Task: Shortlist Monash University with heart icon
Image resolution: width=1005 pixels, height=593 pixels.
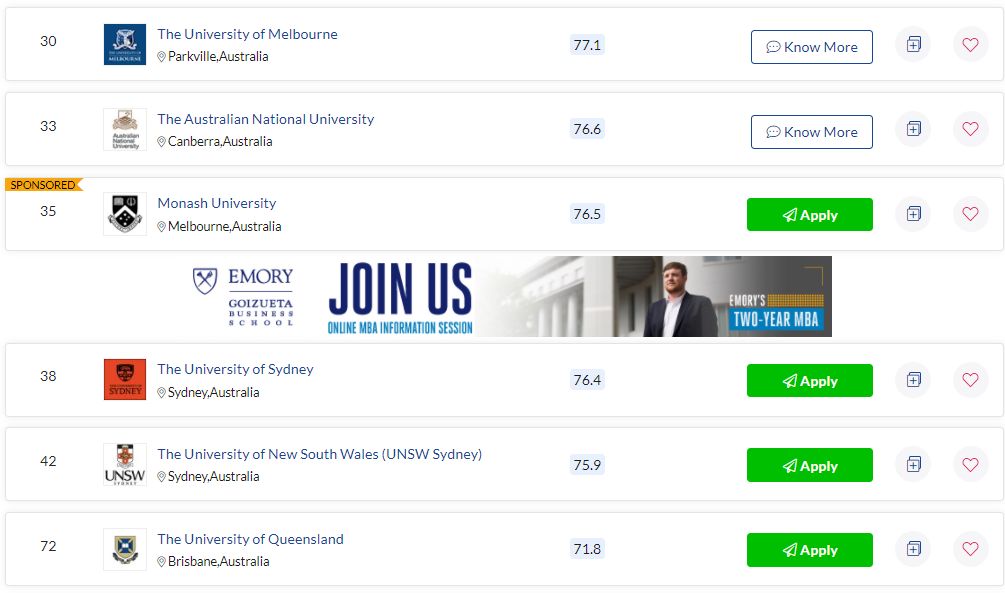Action: (970, 213)
